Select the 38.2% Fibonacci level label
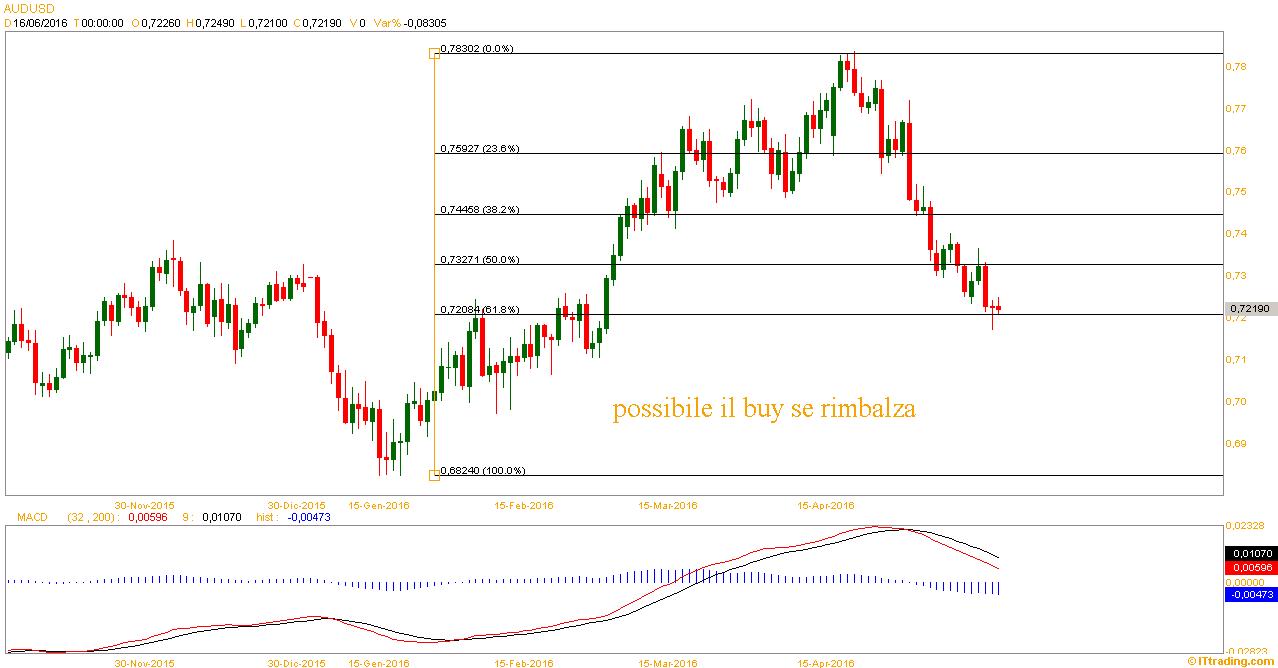 click(x=479, y=210)
